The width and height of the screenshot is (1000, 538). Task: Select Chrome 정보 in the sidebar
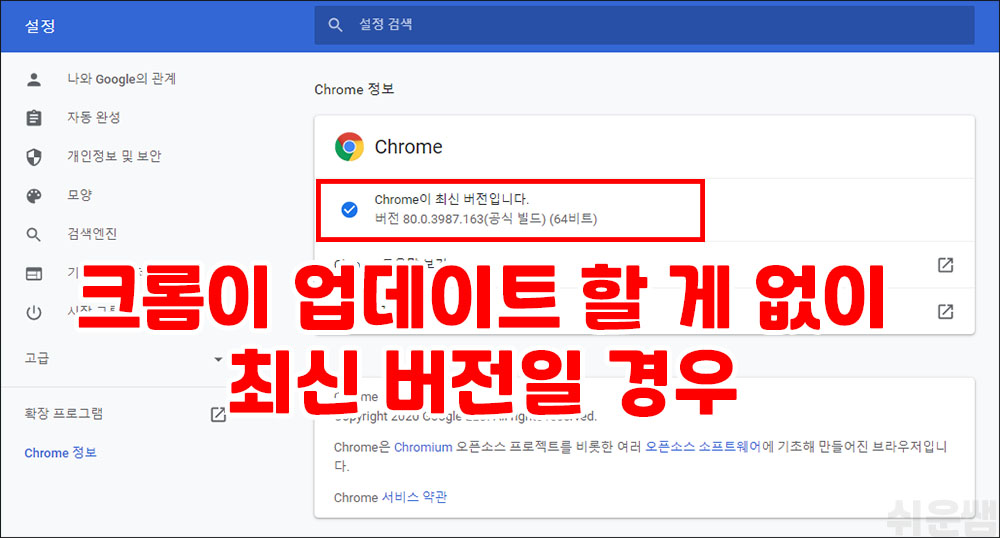pos(61,453)
